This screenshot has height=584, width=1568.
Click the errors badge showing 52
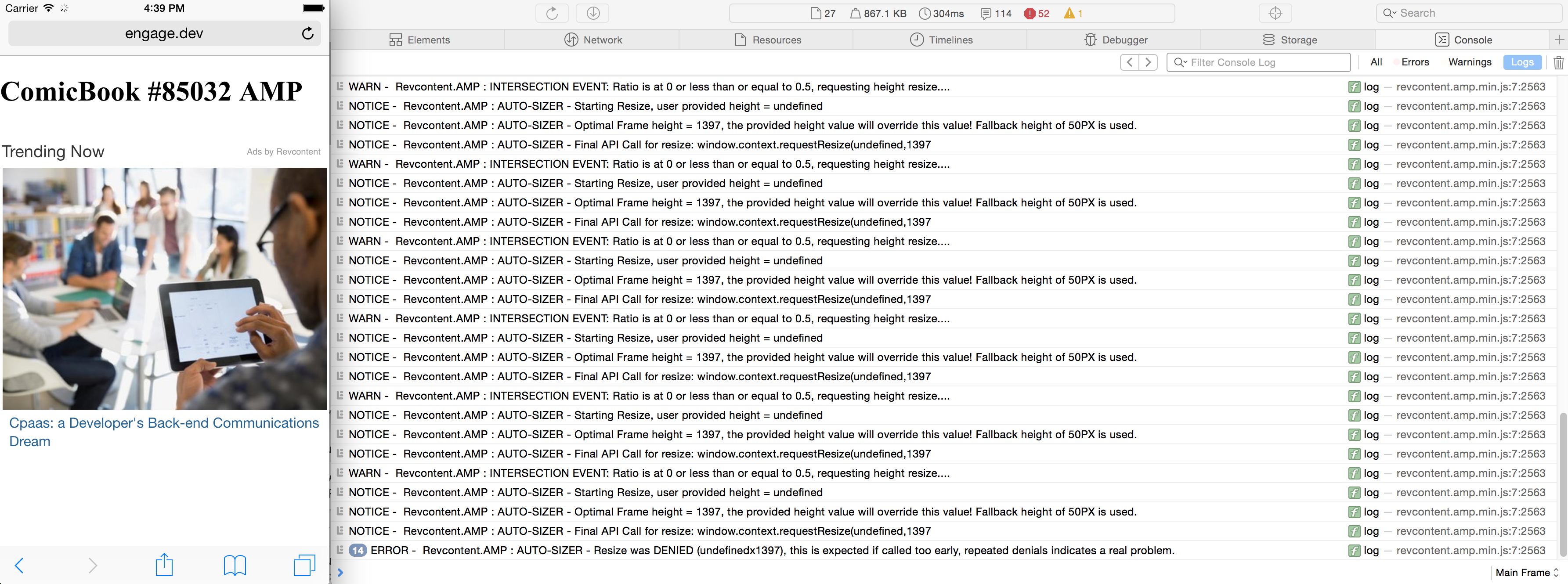point(1036,13)
